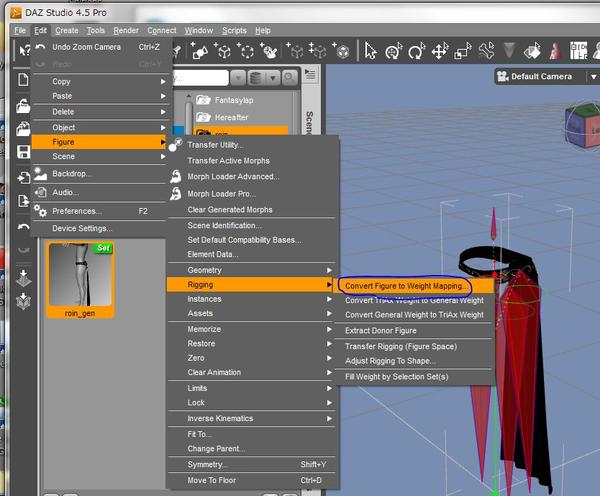
Task: Click the Import document icon in left toolbar
Action: (23, 178)
